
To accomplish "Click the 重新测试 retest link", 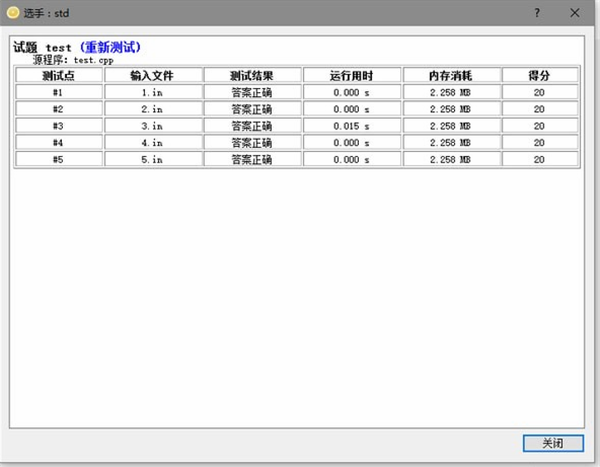I will 110,47.
